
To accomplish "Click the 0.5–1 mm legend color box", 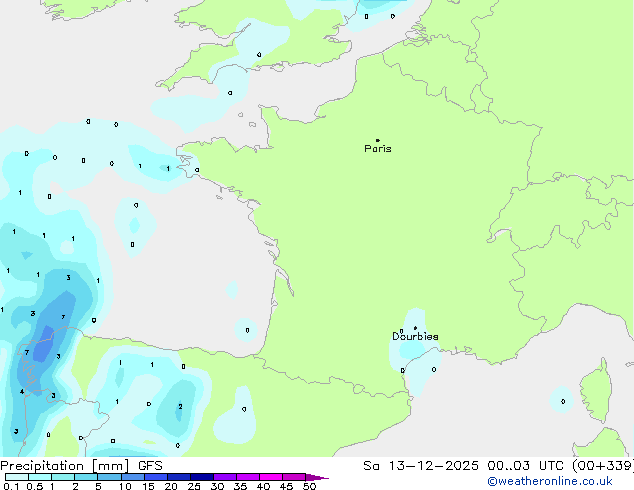I will (40, 477).
